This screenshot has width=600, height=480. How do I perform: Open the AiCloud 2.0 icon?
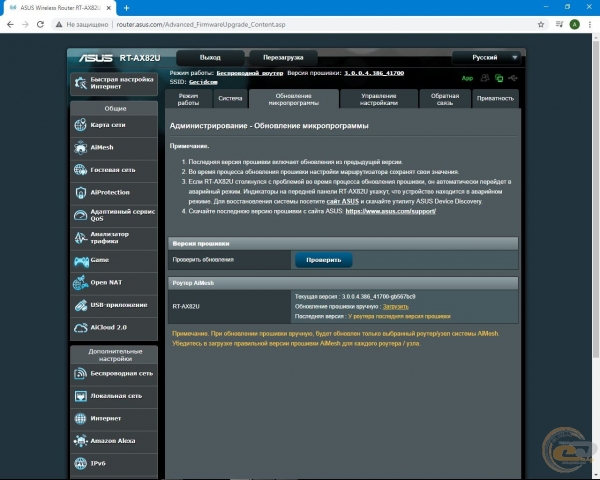pos(80,328)
